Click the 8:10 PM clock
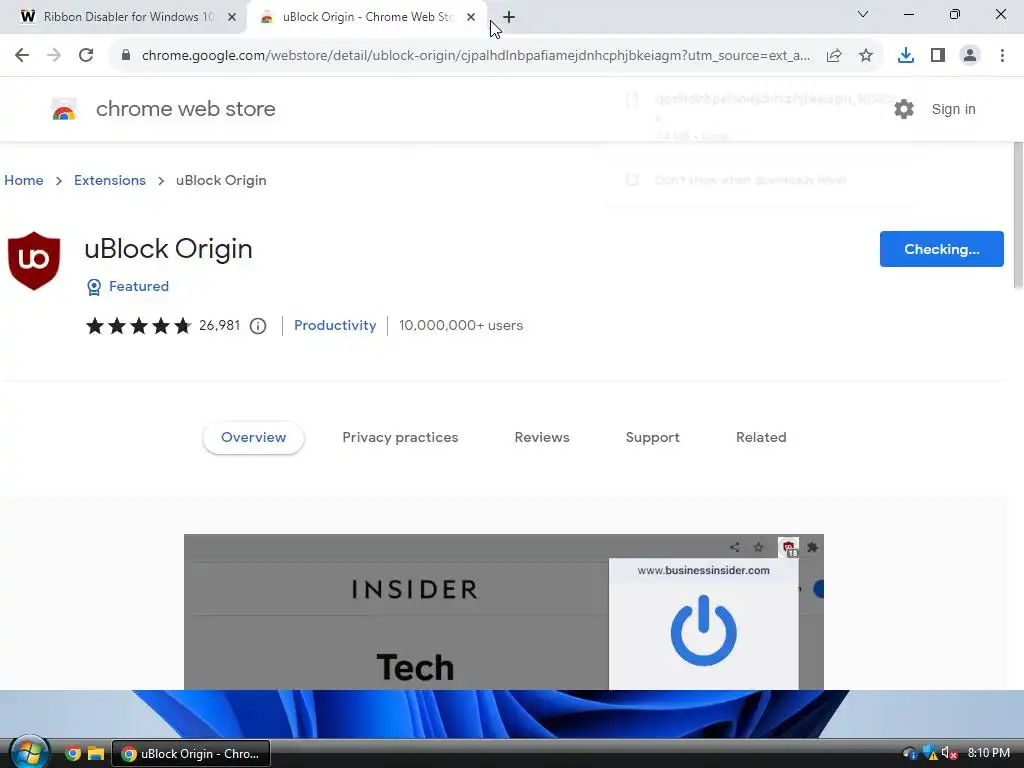The width and height of the screenshot is (1024, 768). 988,753
